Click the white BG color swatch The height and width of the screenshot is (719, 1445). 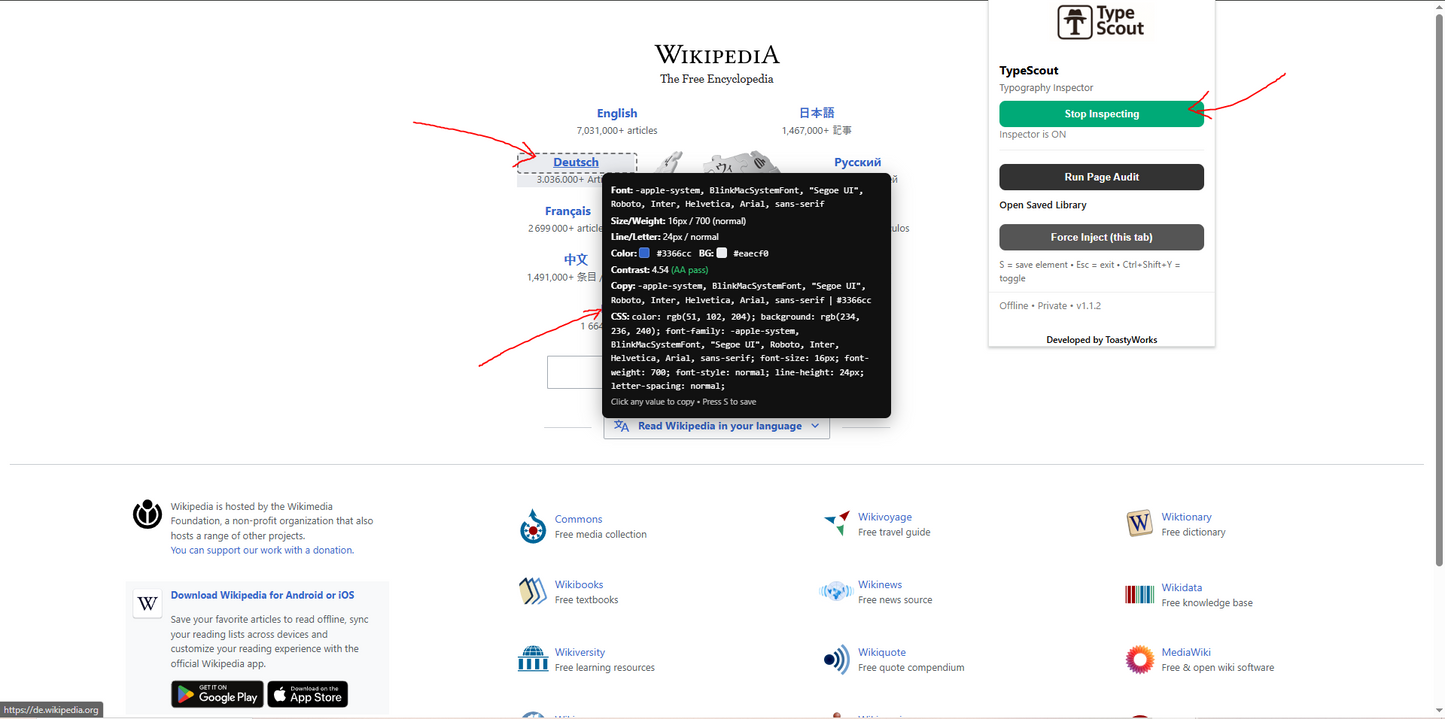click(x=722, y=253)
